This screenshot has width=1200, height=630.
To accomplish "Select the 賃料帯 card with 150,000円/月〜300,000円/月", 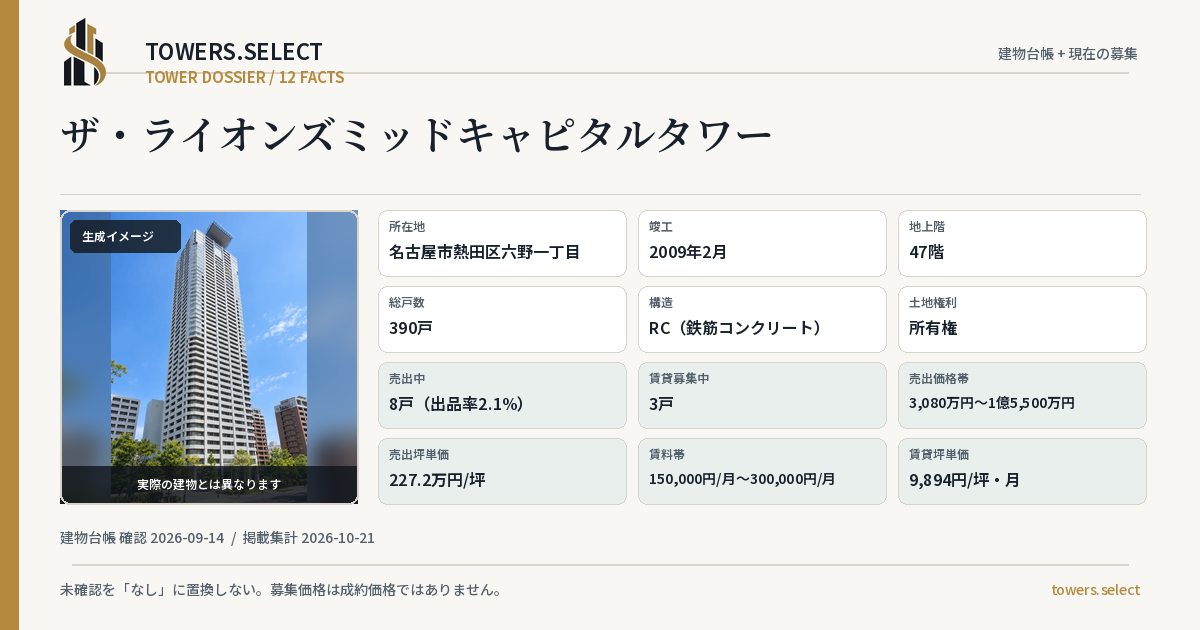I will click(762, 471).
